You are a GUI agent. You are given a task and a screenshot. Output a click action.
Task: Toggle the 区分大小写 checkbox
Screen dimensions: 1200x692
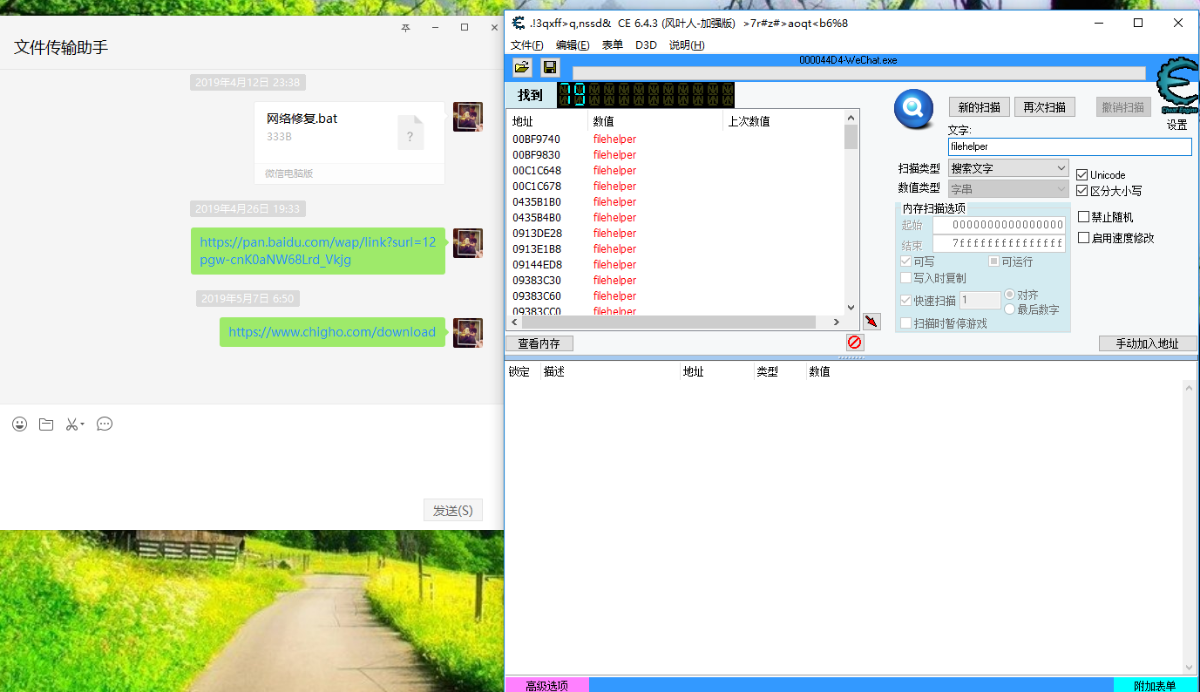coord(1082,190)
